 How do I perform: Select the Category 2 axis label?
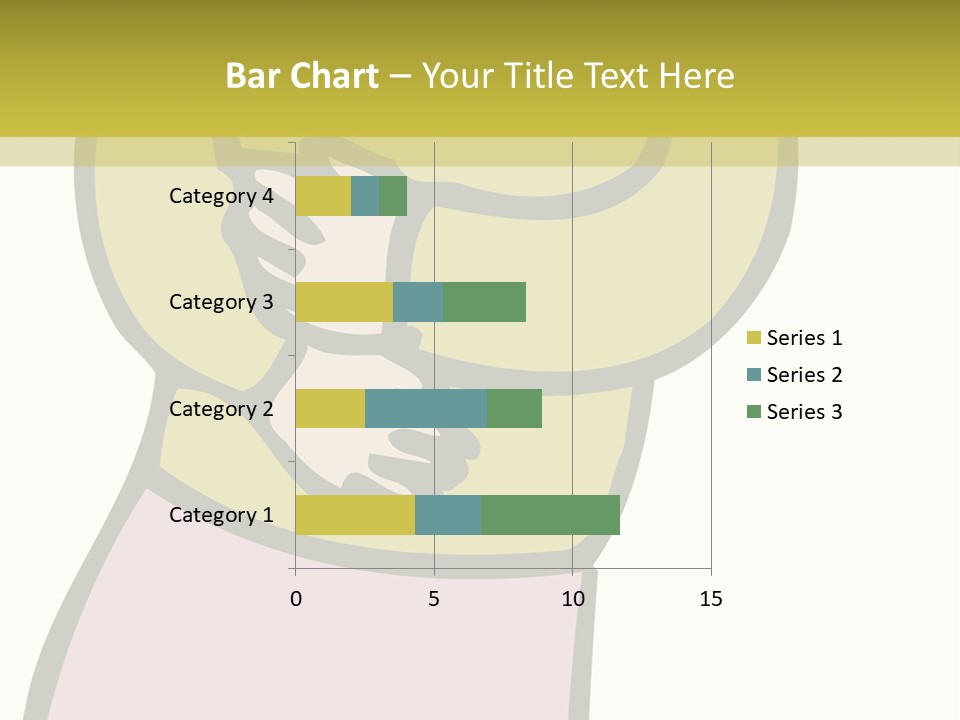(221, 408)
